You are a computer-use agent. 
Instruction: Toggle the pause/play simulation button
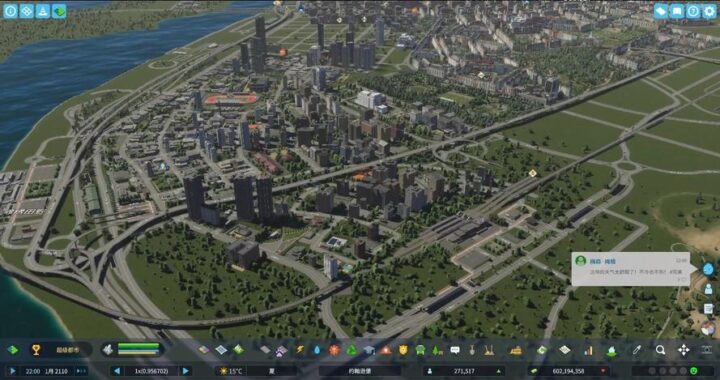pyautogui.click(x=12, y=371)
